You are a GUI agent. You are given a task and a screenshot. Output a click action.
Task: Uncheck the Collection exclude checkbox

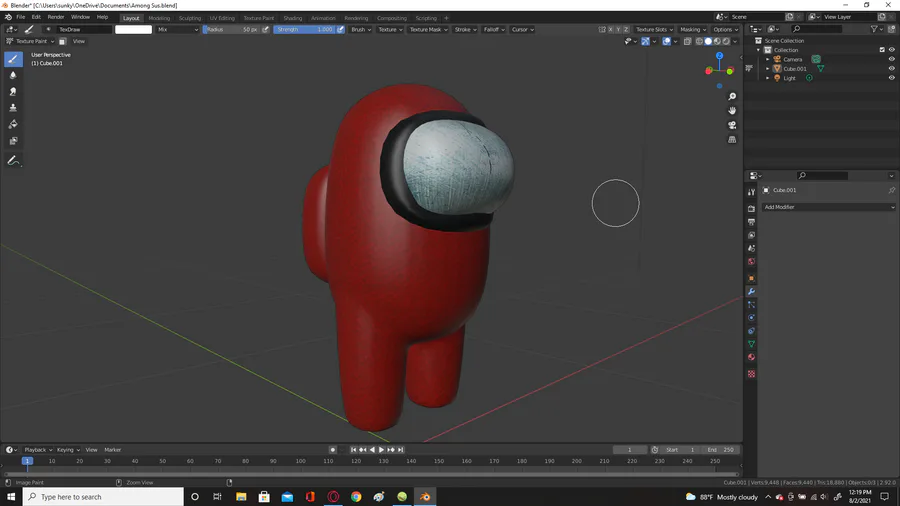pyautogui.click(x=882, y=50)
